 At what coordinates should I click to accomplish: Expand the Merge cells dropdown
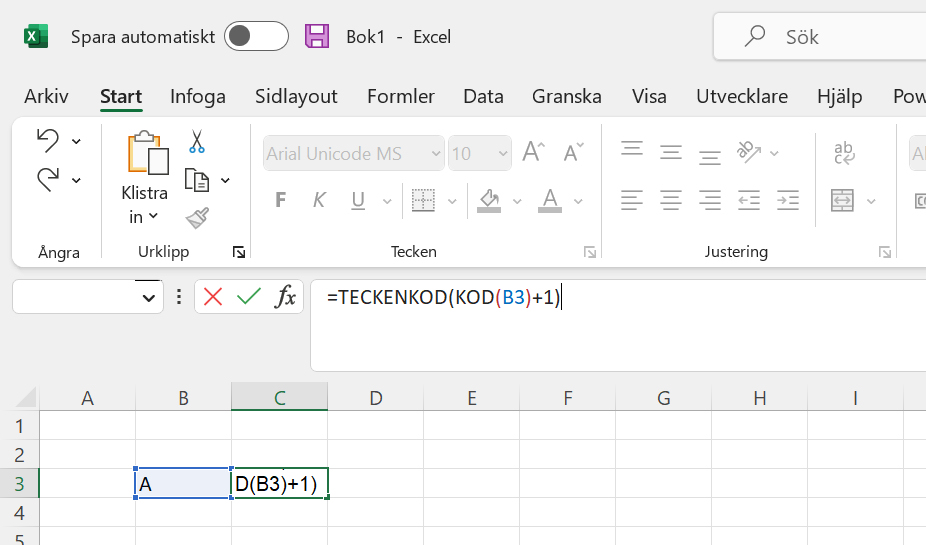(x=871, y=201)
